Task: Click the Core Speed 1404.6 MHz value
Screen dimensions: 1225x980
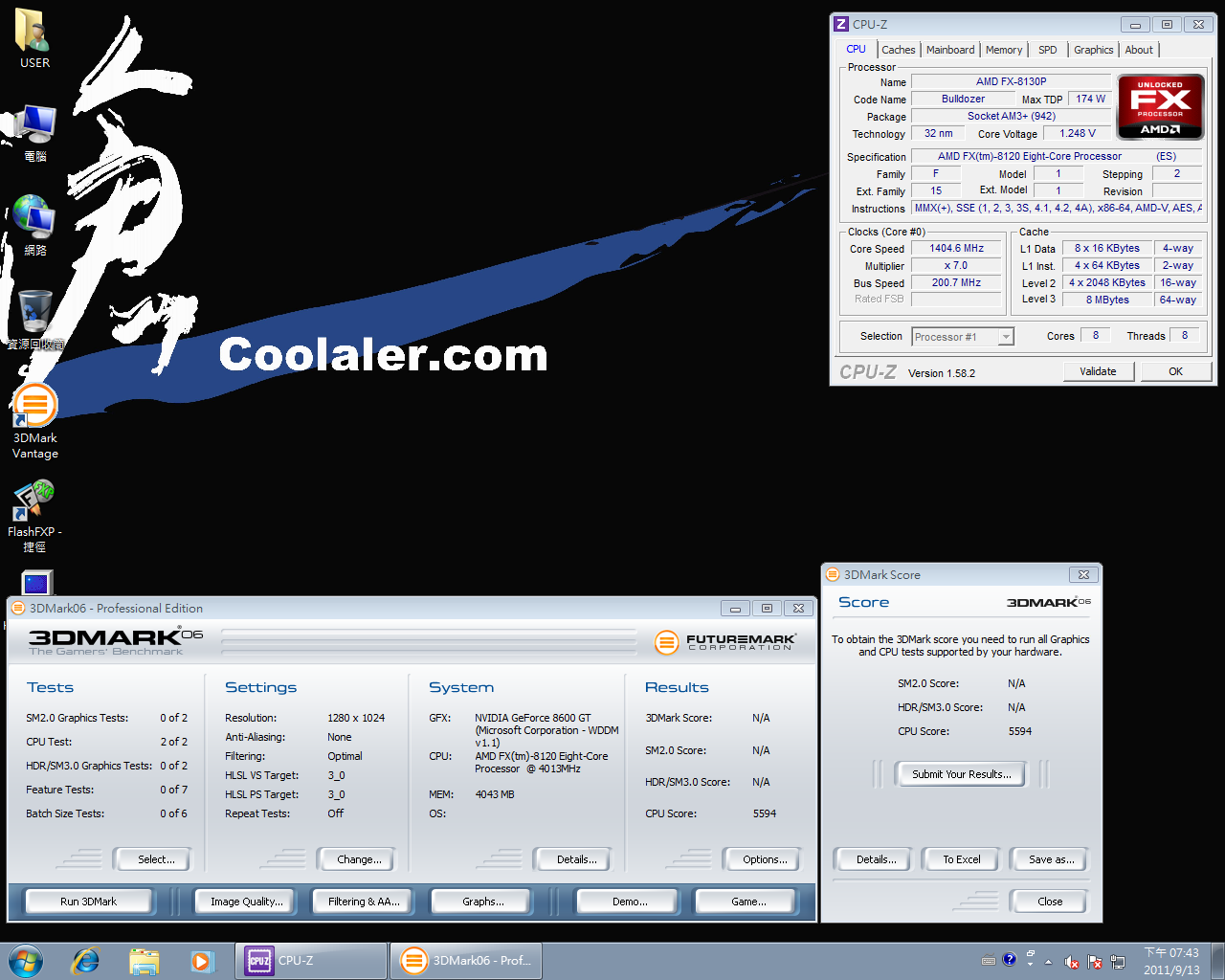Action: [x=956, y=248]
